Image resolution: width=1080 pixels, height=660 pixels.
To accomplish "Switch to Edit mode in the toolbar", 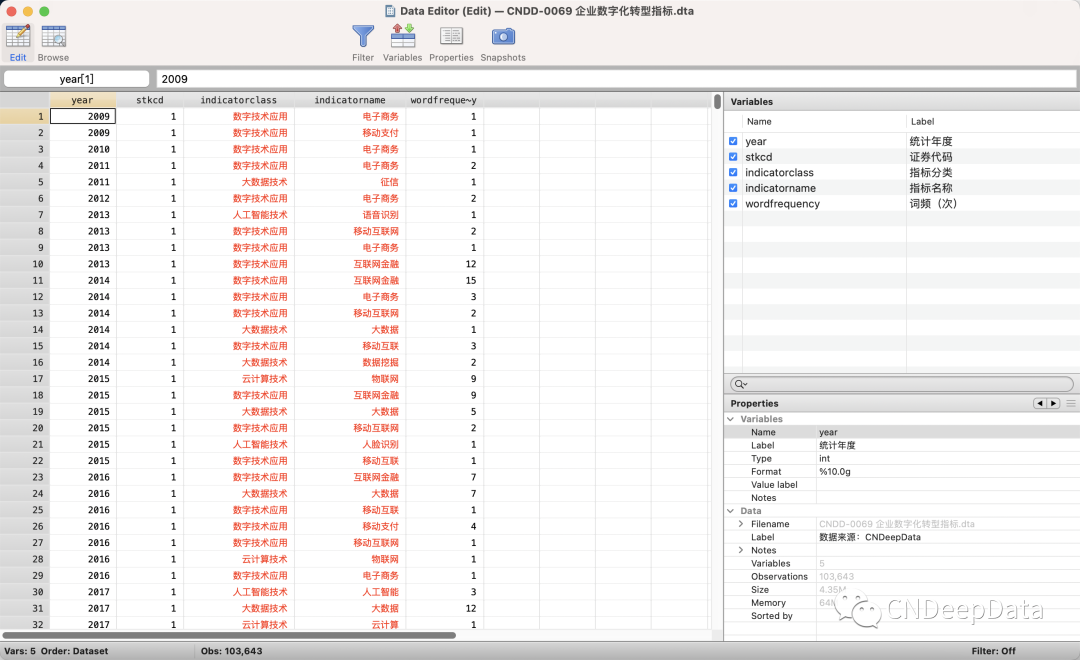I will 18,43.
